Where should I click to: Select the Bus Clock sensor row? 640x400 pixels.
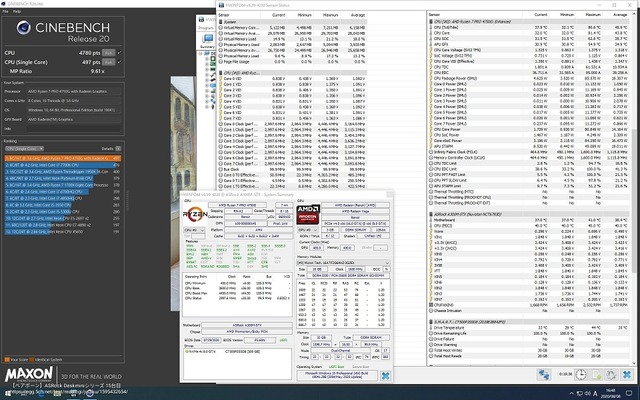293,169
